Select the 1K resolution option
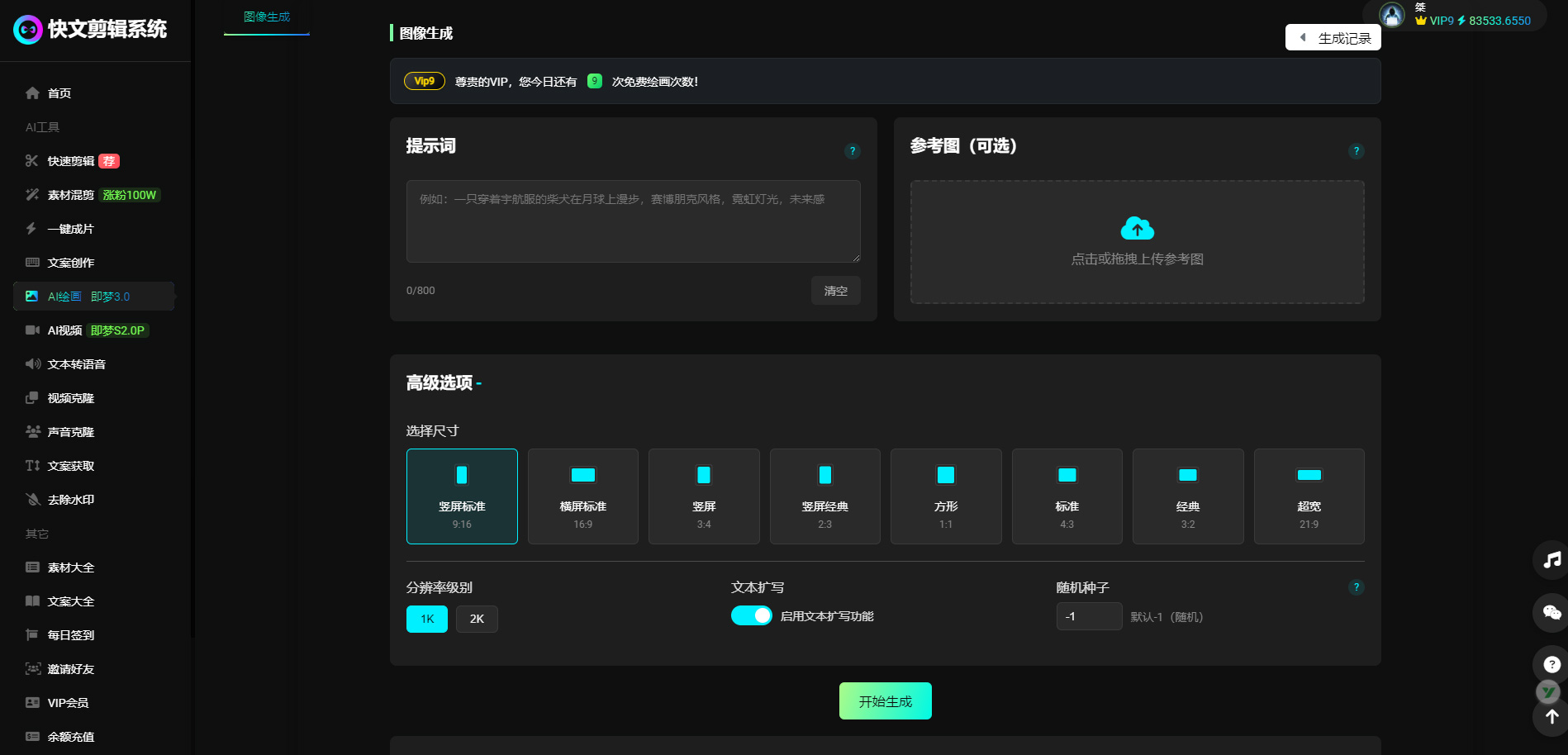The height and width of the screenshot is (755, 1568). pyautogui.click(x=426, y=619)
